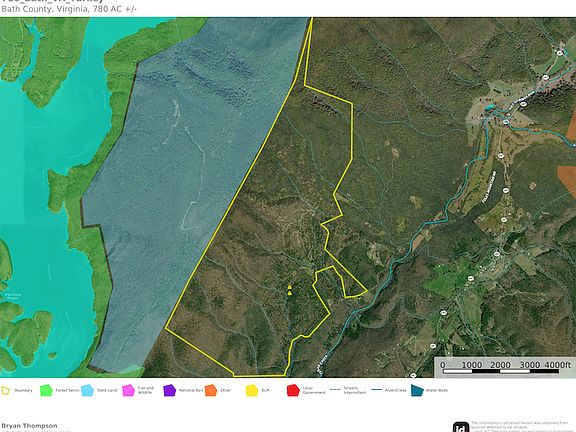The image size is (576, 432).
Task: Click the black 'id' logo icon
Action: point(461,427)
